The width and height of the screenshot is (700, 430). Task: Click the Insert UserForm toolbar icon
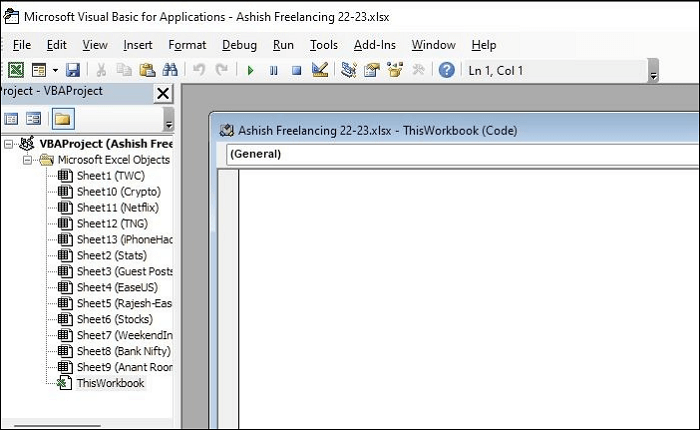(x=39, y=70)
